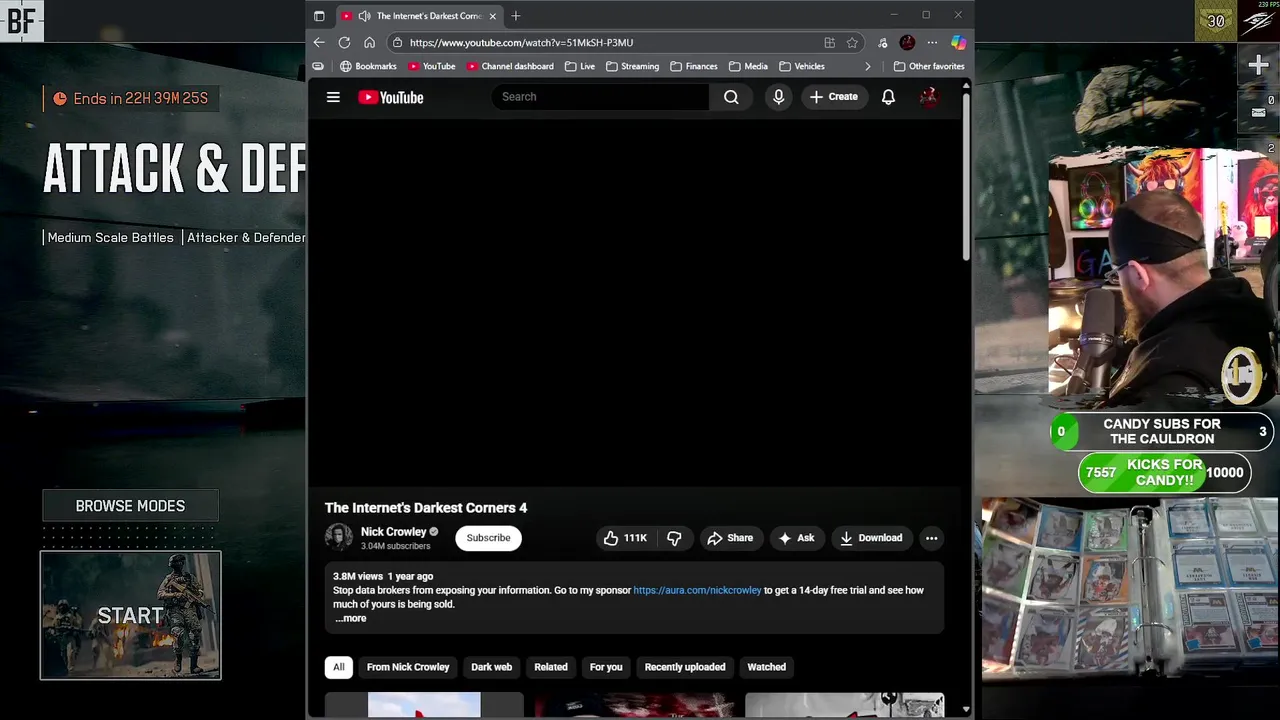Show more favorites with the chevron
The height and width of the screenshot is (720, 1280).
(867, 66)
